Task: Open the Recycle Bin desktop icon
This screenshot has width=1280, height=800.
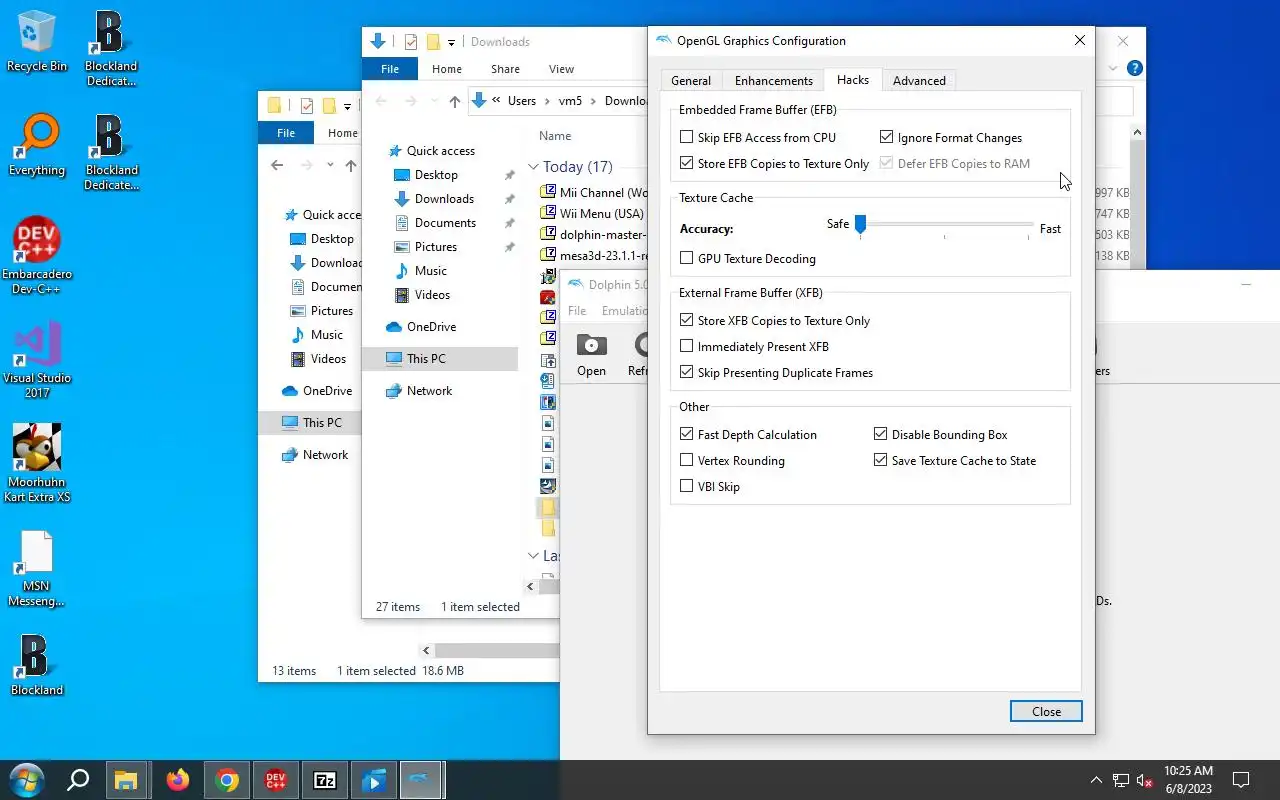Action: [37, 42]
